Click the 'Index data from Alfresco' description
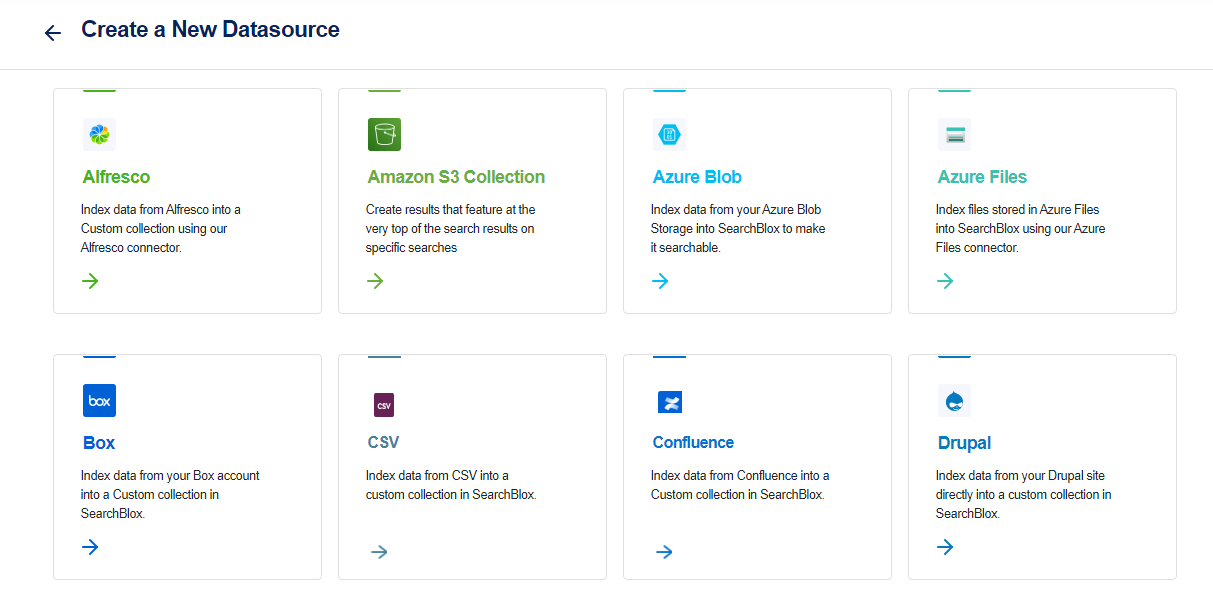 point(161,229)
